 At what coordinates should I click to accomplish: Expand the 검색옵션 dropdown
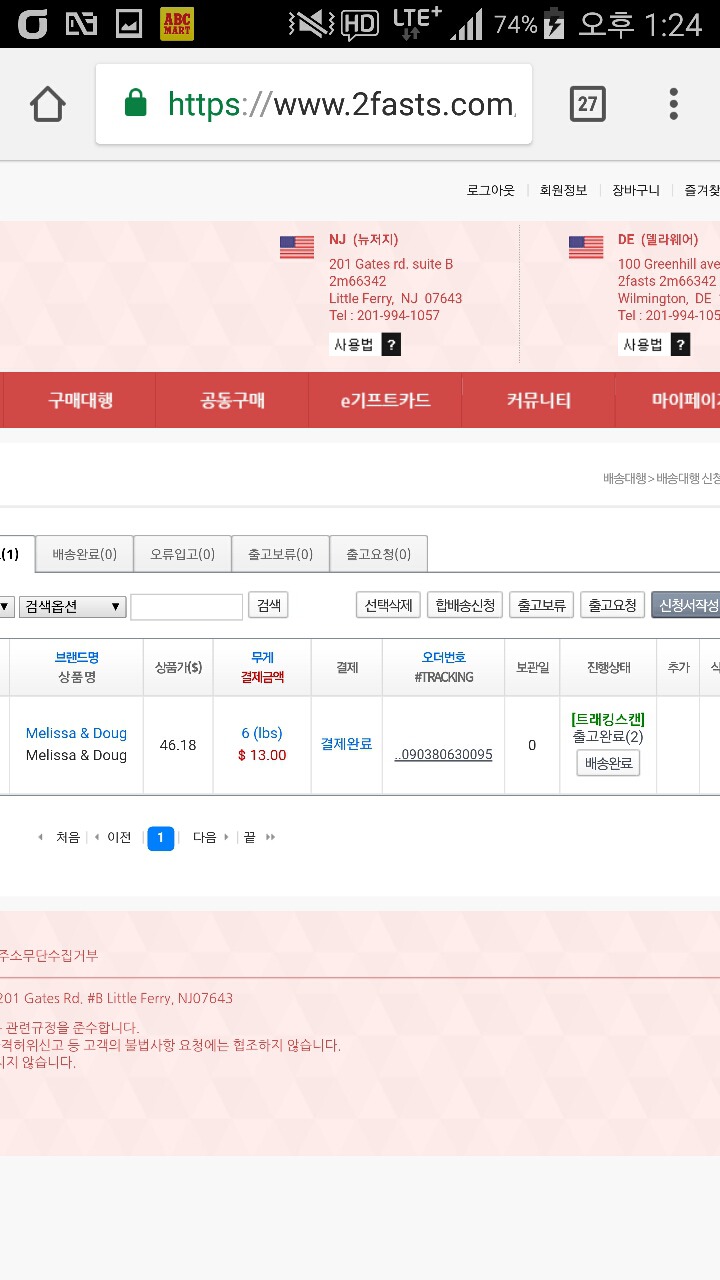coord(73,607)
